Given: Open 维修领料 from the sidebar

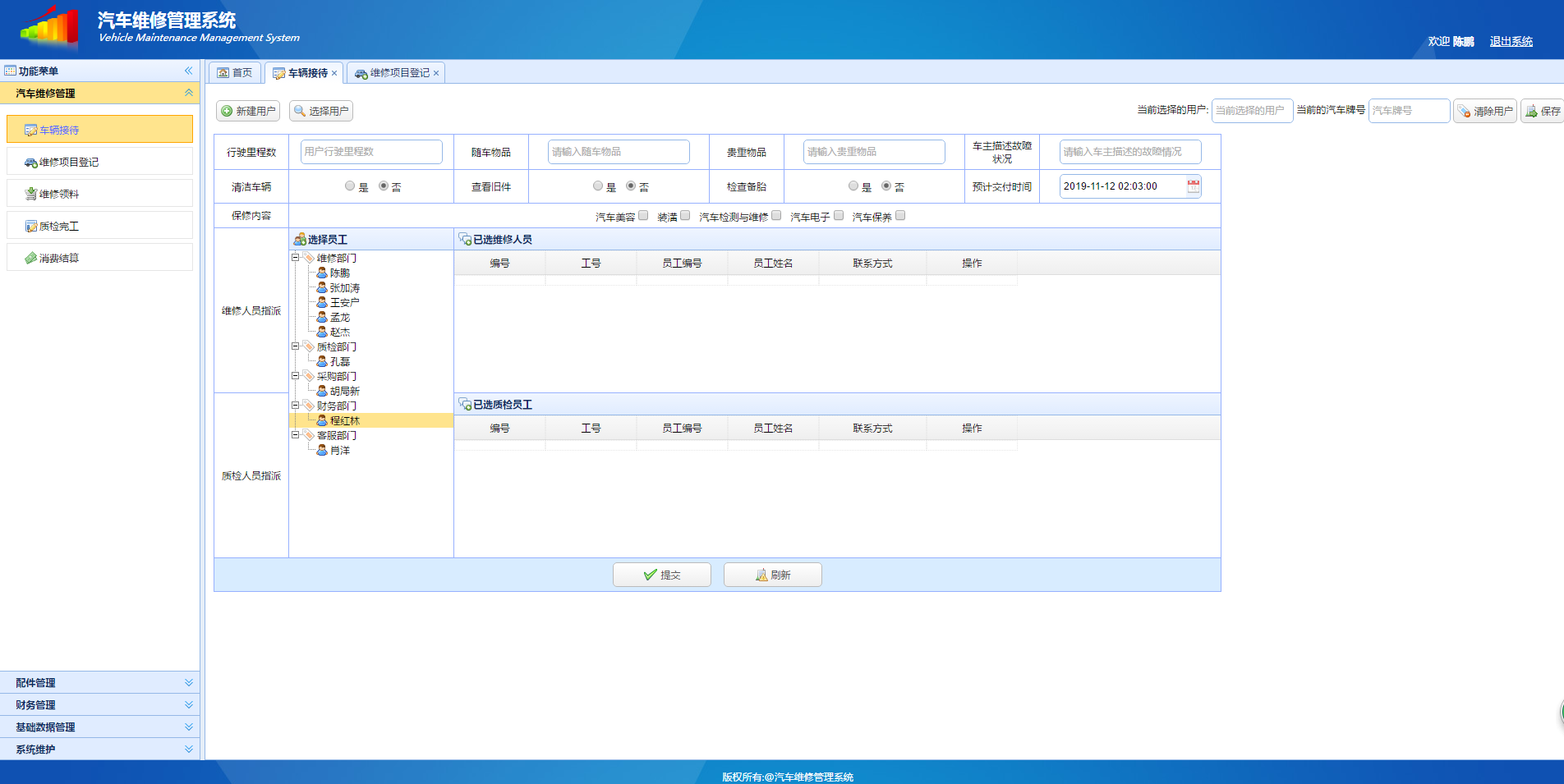Looking at the screenshot, I should click(x=59, y=195).
